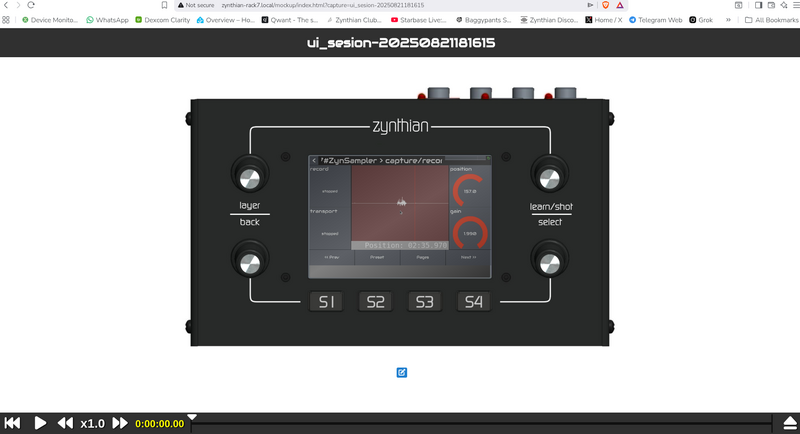Reload the browser page
The height and width of the screenshot is (434, 800).
pyautogui.click(x=31, y=5)
